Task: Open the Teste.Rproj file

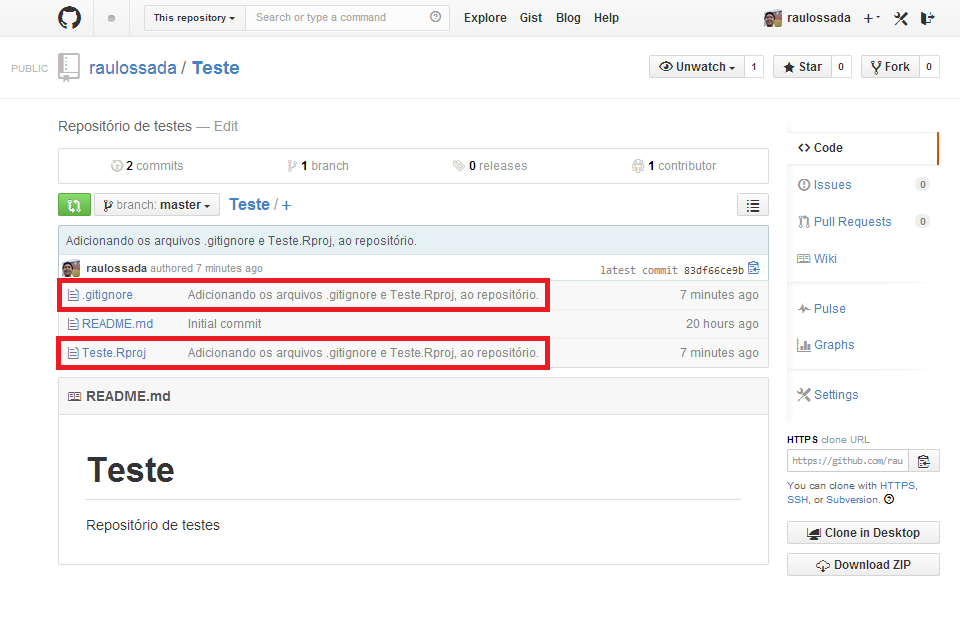Action: click(114, 353)
